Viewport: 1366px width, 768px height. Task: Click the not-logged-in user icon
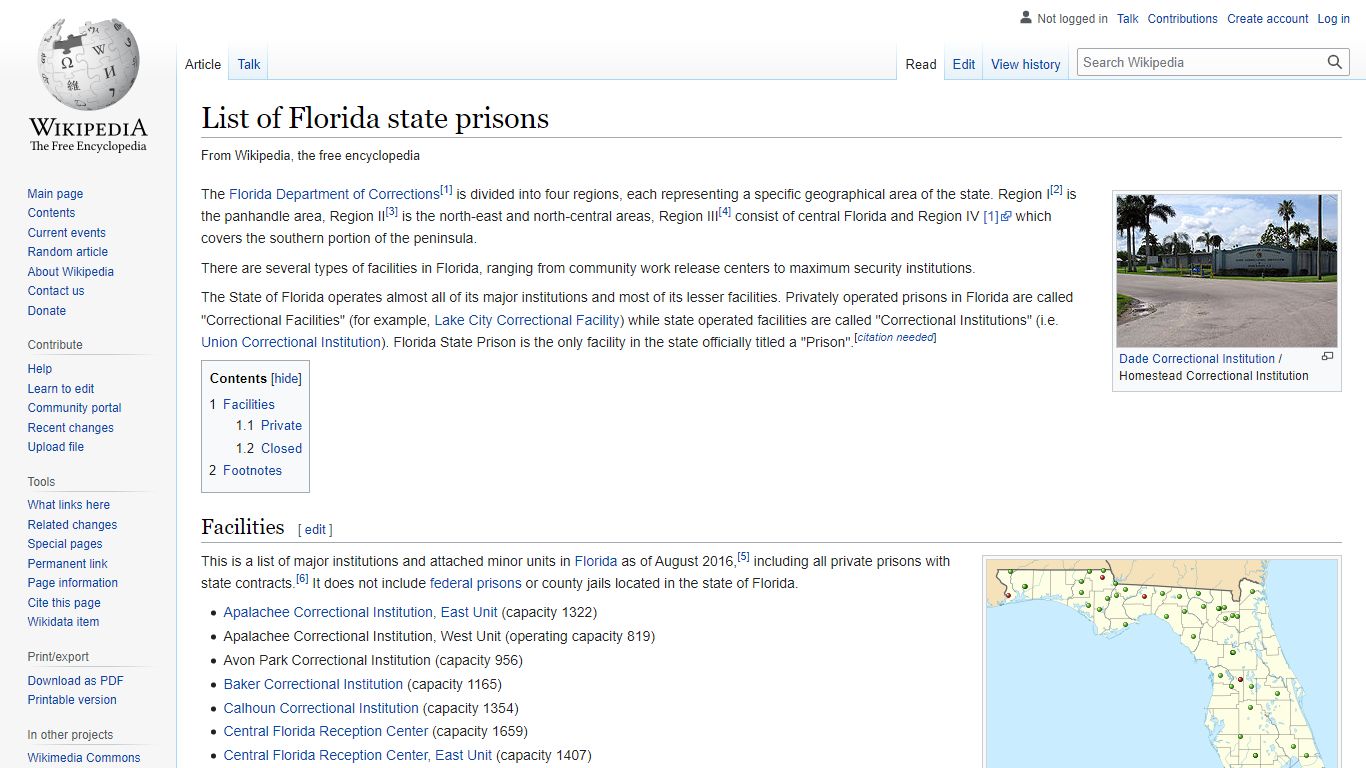coord(1025,17)
